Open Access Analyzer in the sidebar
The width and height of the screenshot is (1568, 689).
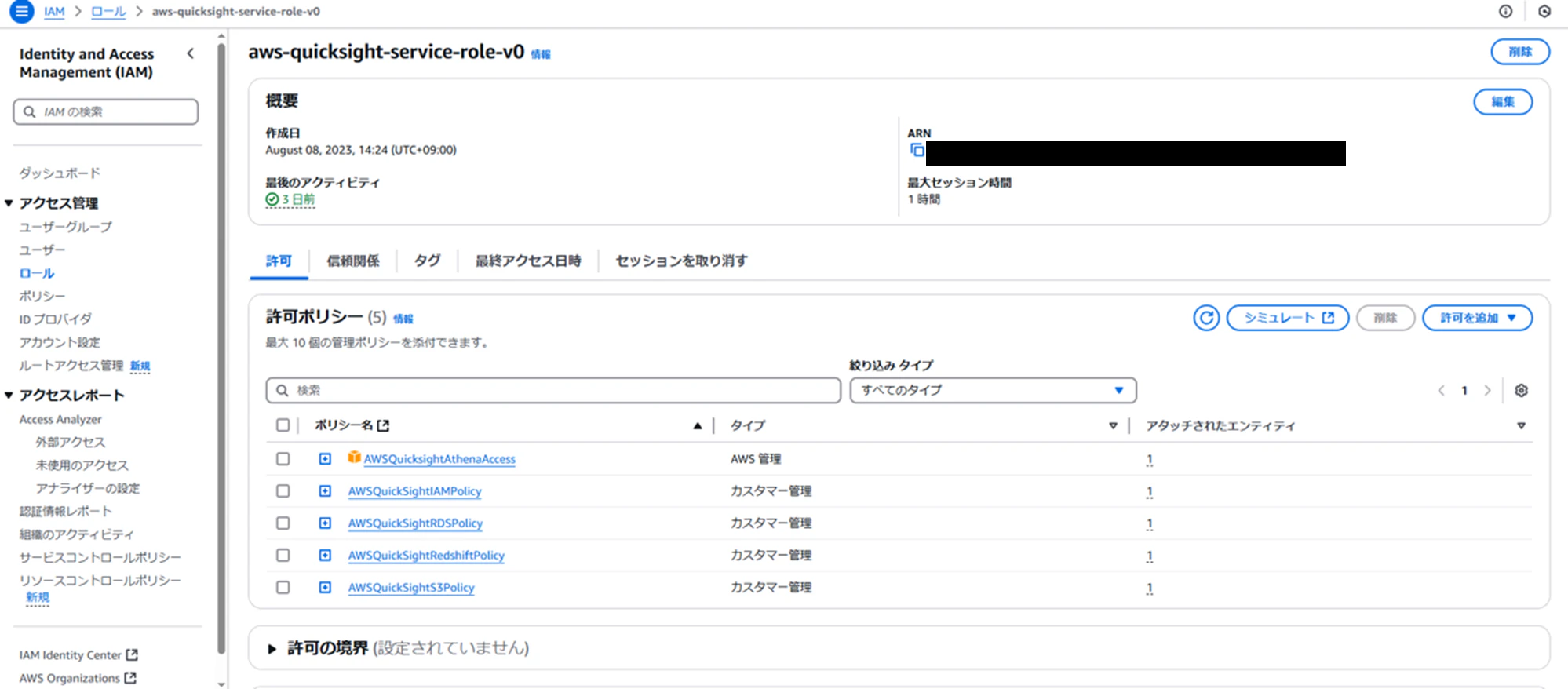coord(60,420)
